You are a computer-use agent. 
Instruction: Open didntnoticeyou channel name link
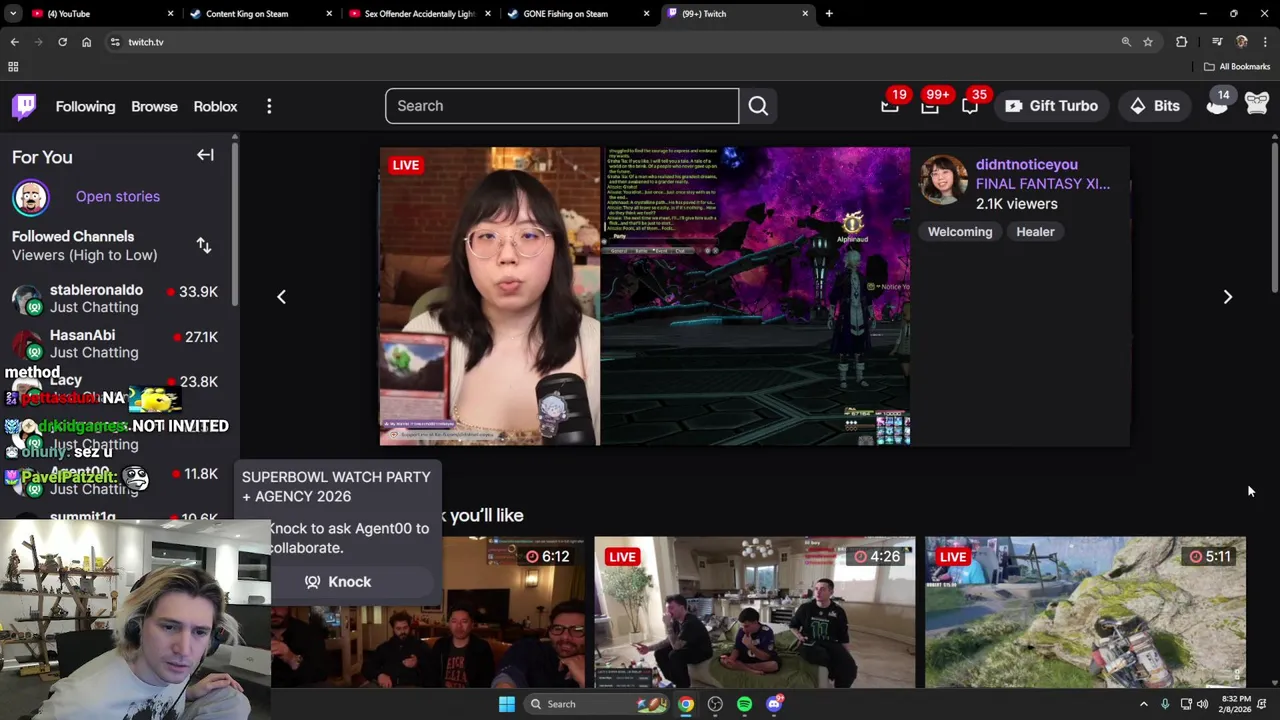(1027, 164)
